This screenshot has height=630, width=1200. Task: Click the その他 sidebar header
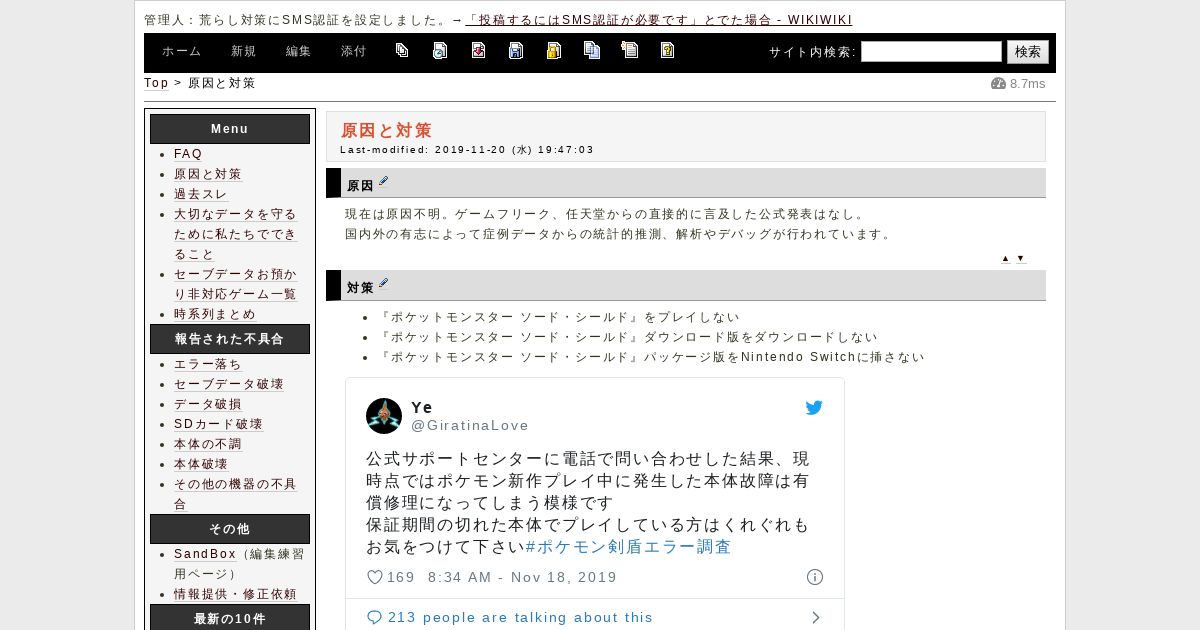(x=230, y=529)
